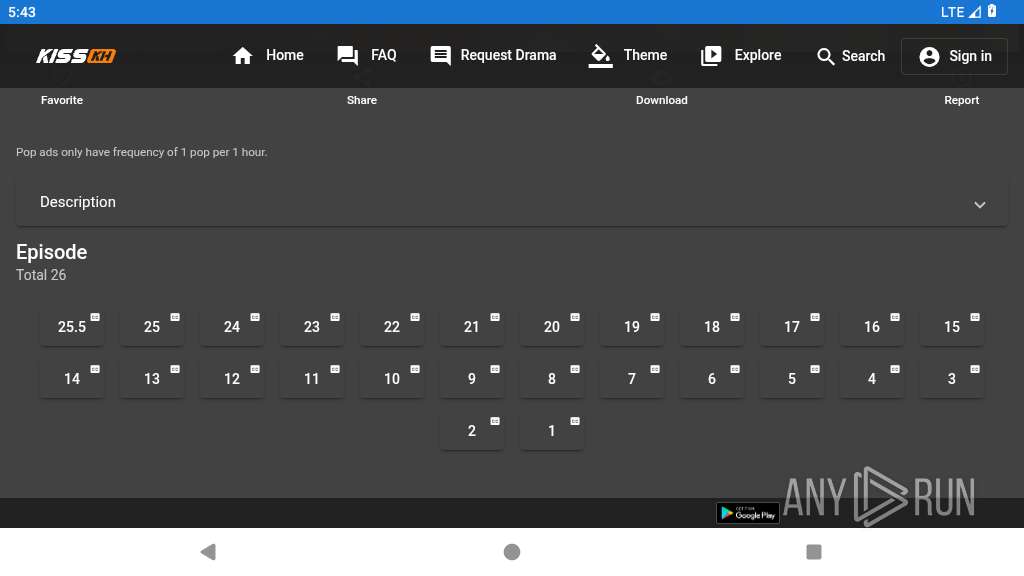Select episode 25
The width and height of the screenshot is (1024, 576).
point(152,327)
